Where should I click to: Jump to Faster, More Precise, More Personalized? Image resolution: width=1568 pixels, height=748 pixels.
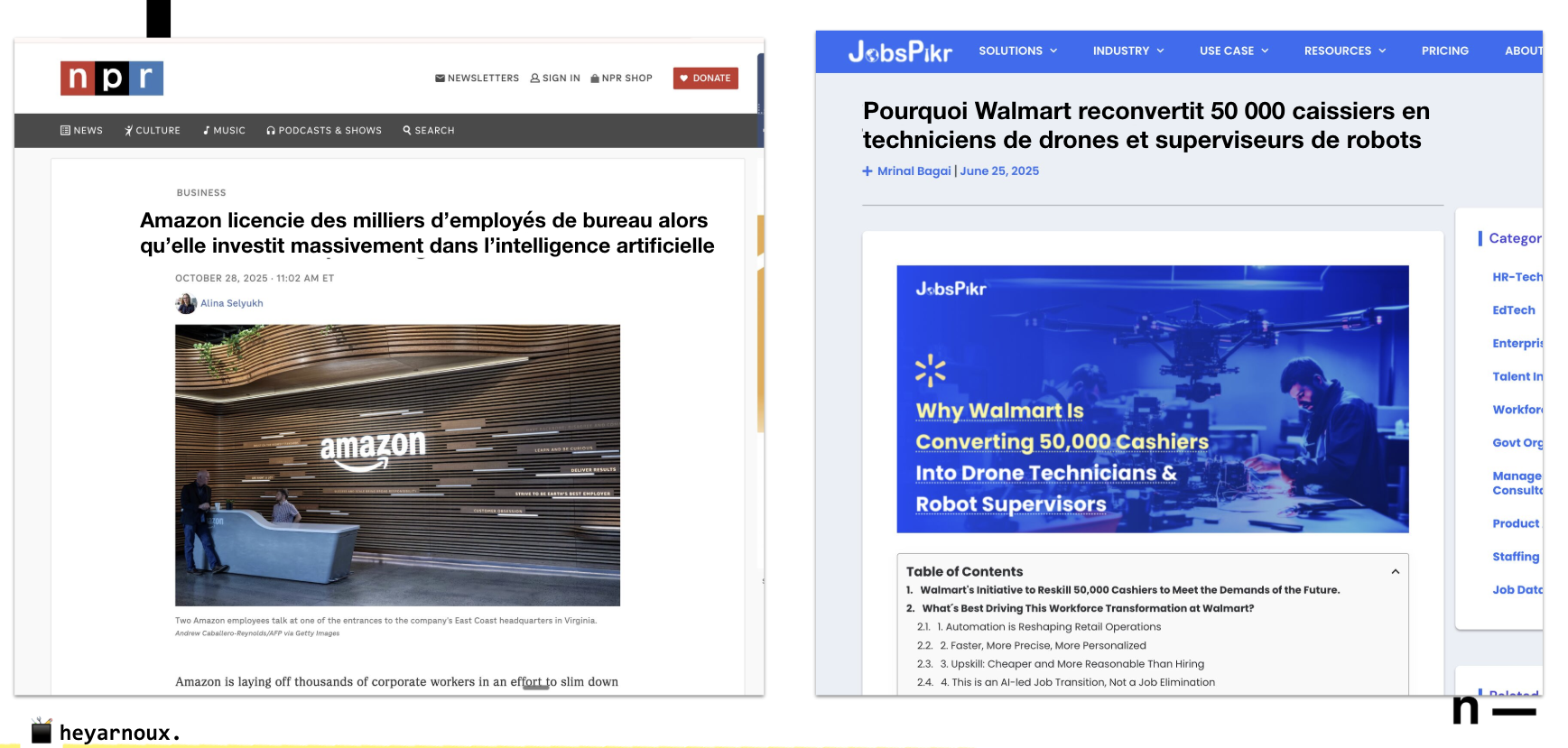(x=1043, y=646)
